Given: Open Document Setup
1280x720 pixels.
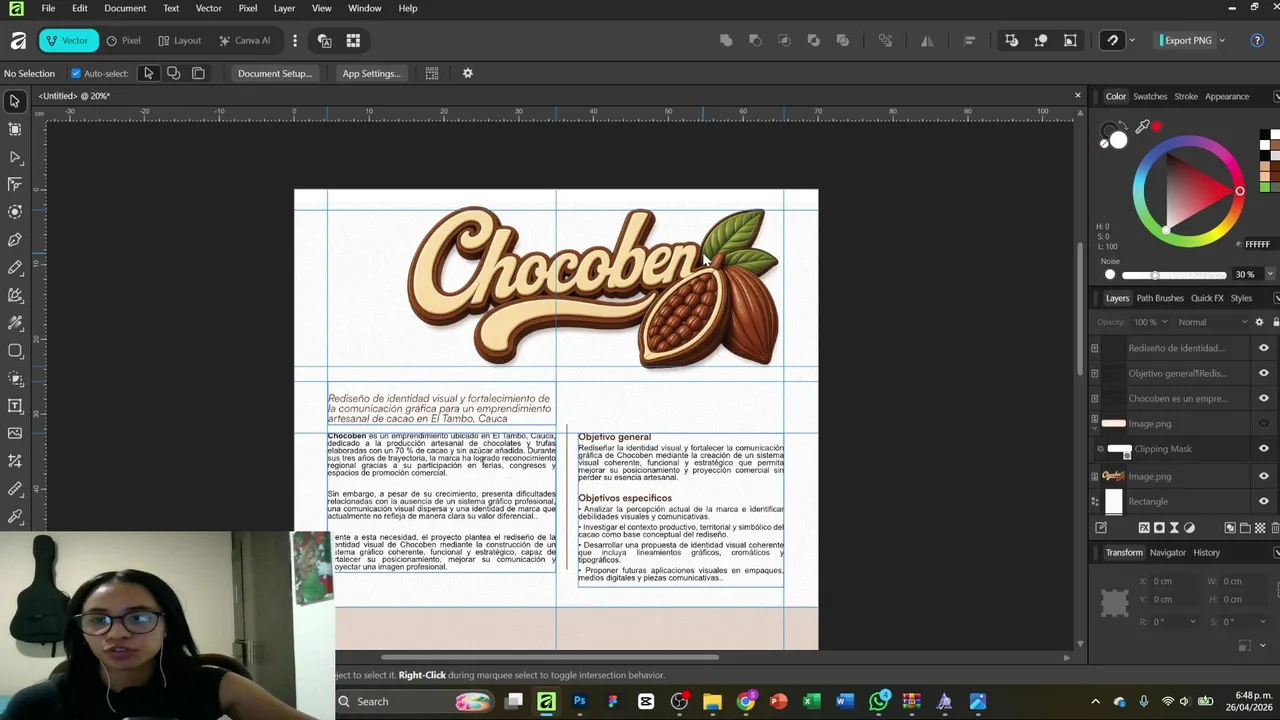Looking at the screenshot, I should (275, 73).
